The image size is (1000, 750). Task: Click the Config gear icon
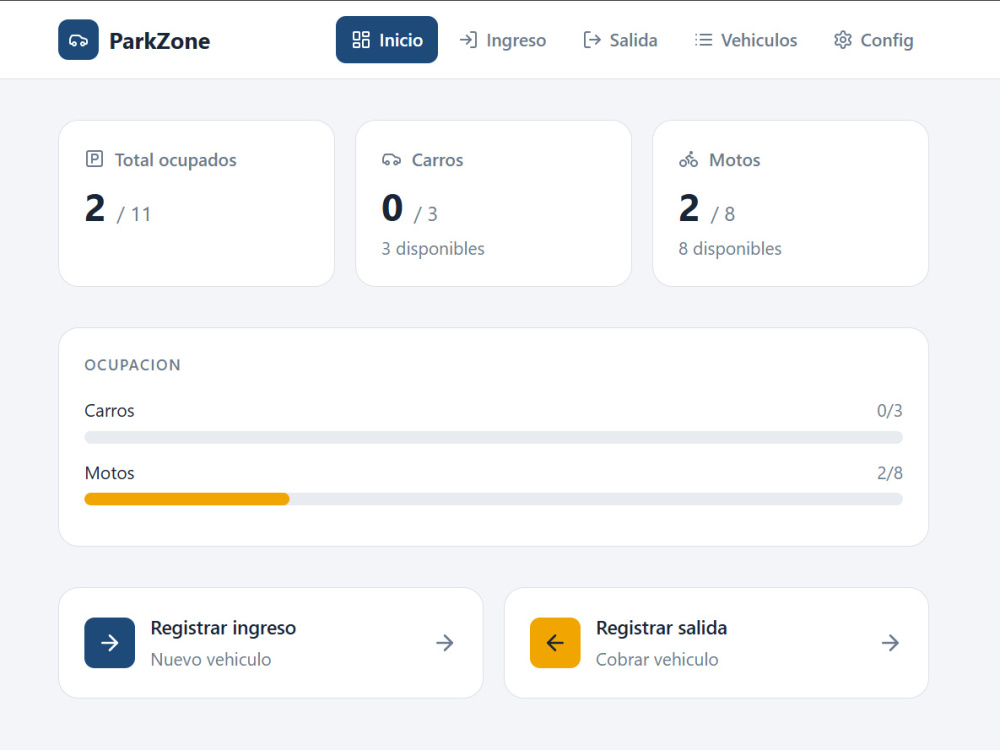[x=842, y=40]
